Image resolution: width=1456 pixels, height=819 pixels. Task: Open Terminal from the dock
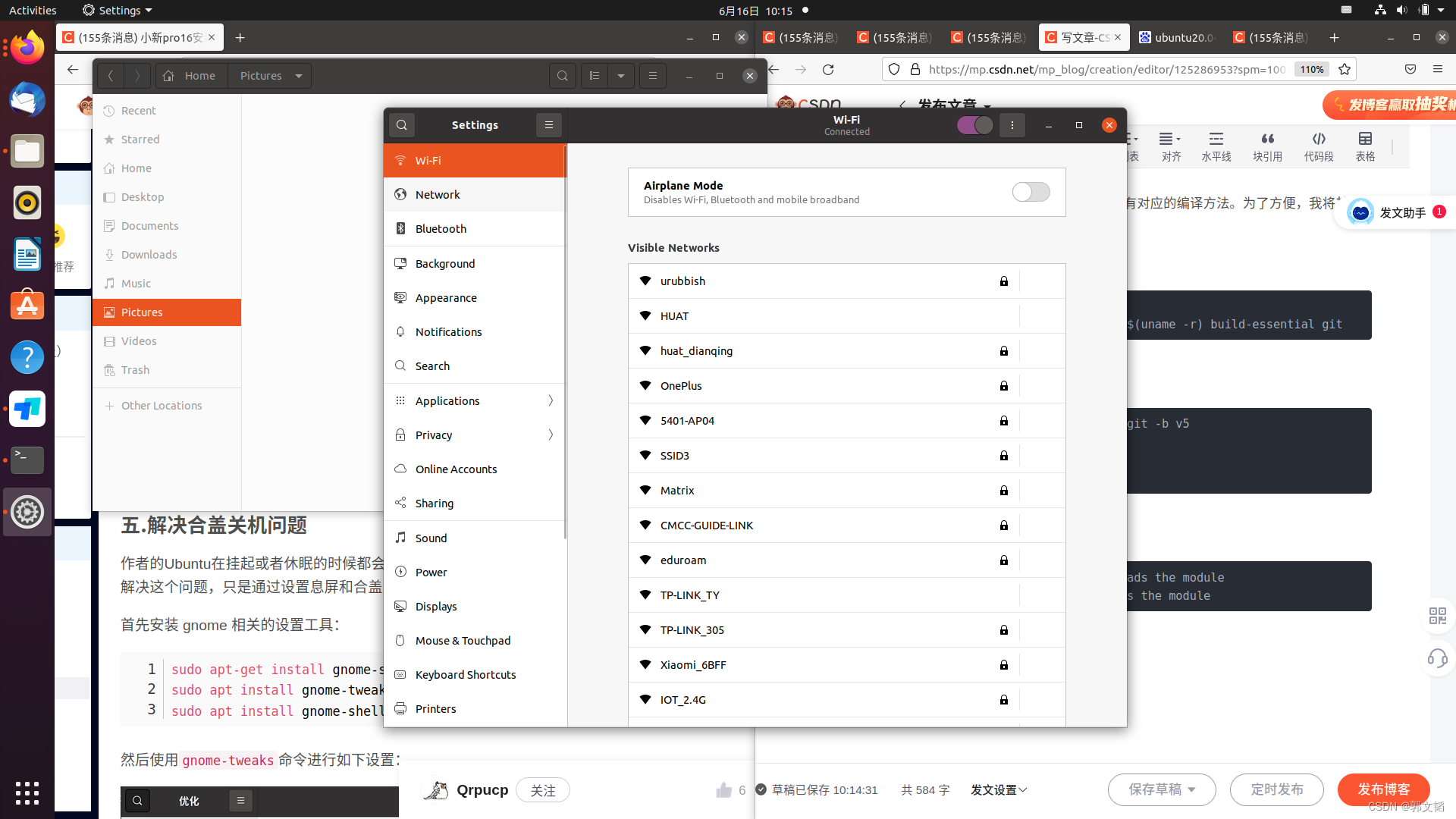pos(27,460)
